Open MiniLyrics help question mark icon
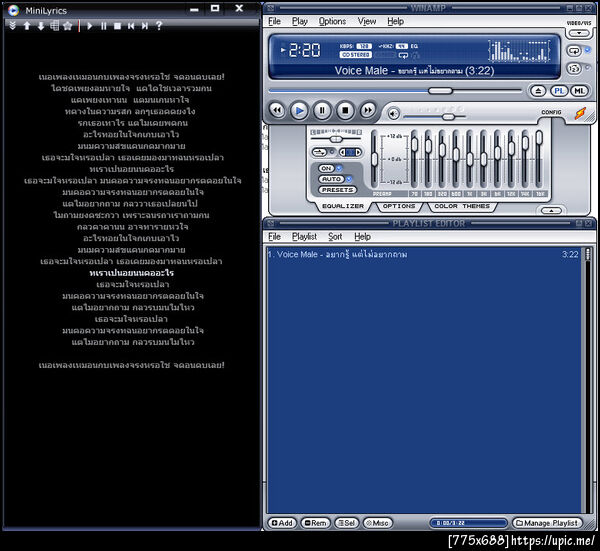The image size is (600, 551). (x=159, y=26)
